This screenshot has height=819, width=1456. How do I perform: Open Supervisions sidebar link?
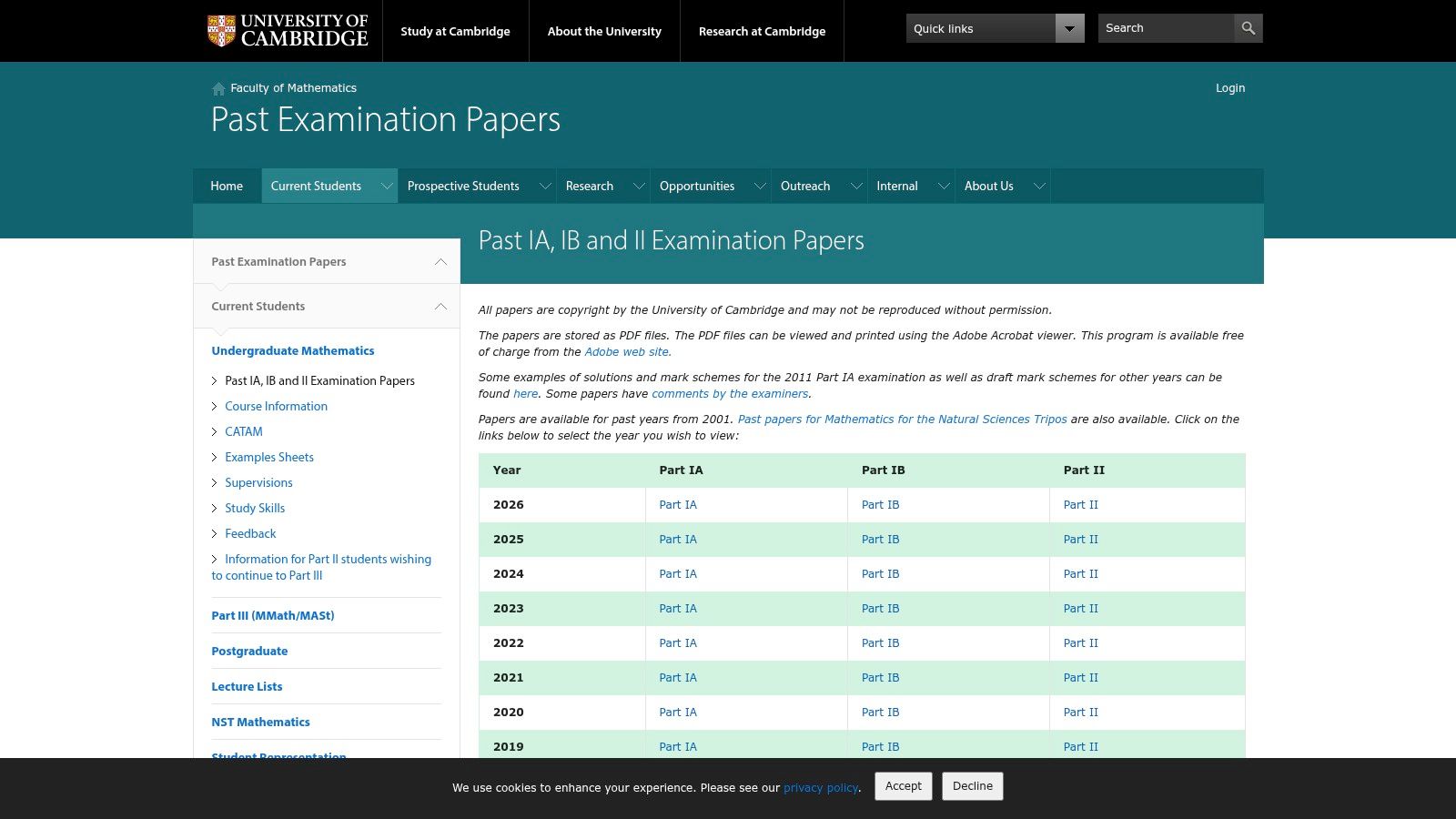(x=258, y=482)
